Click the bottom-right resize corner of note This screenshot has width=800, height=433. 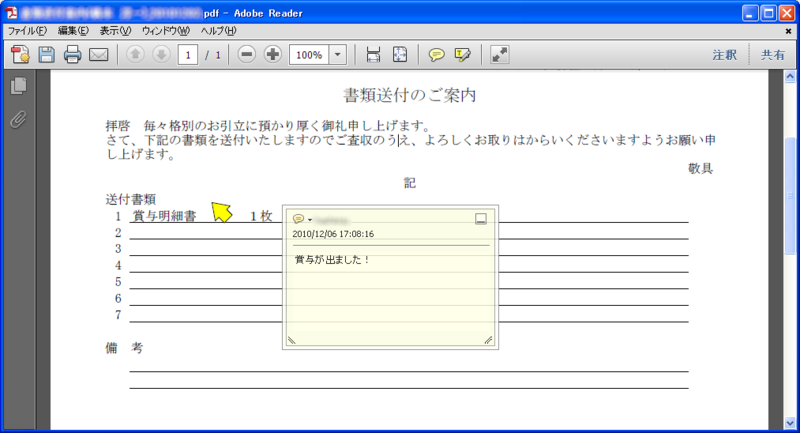488,340
